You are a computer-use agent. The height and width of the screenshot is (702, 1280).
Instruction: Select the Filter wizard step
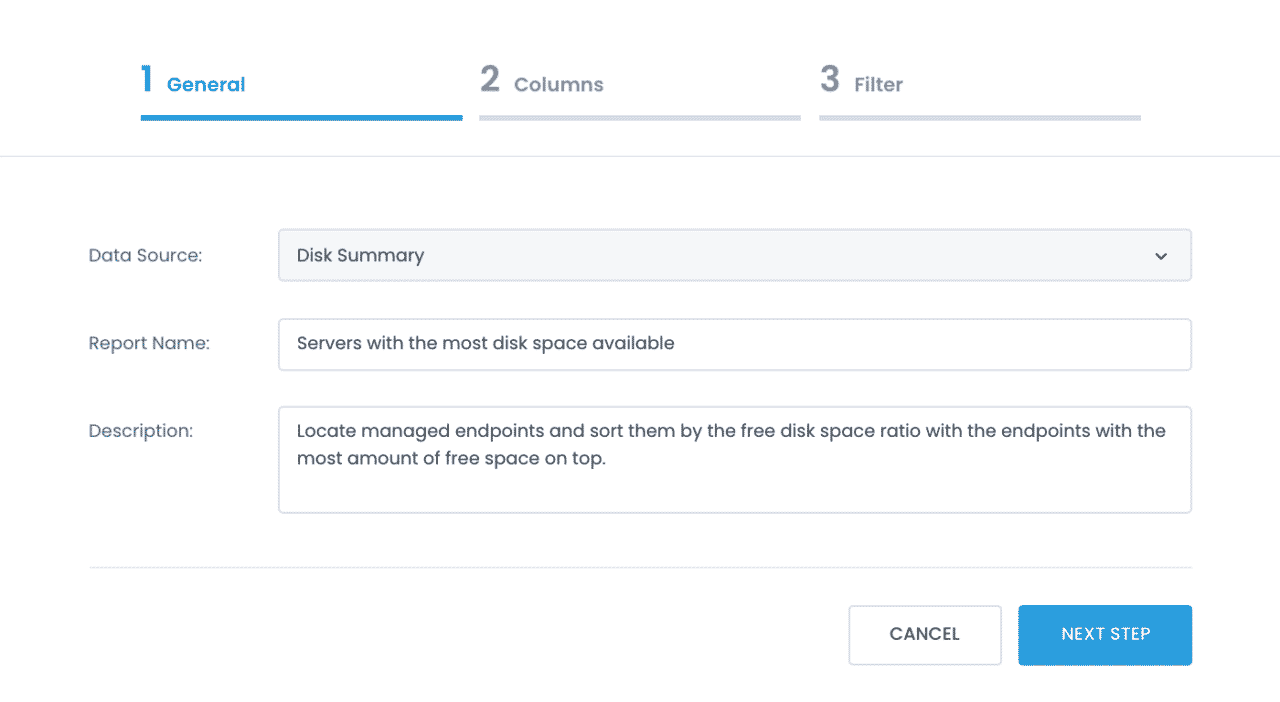(x=878, y=84)
